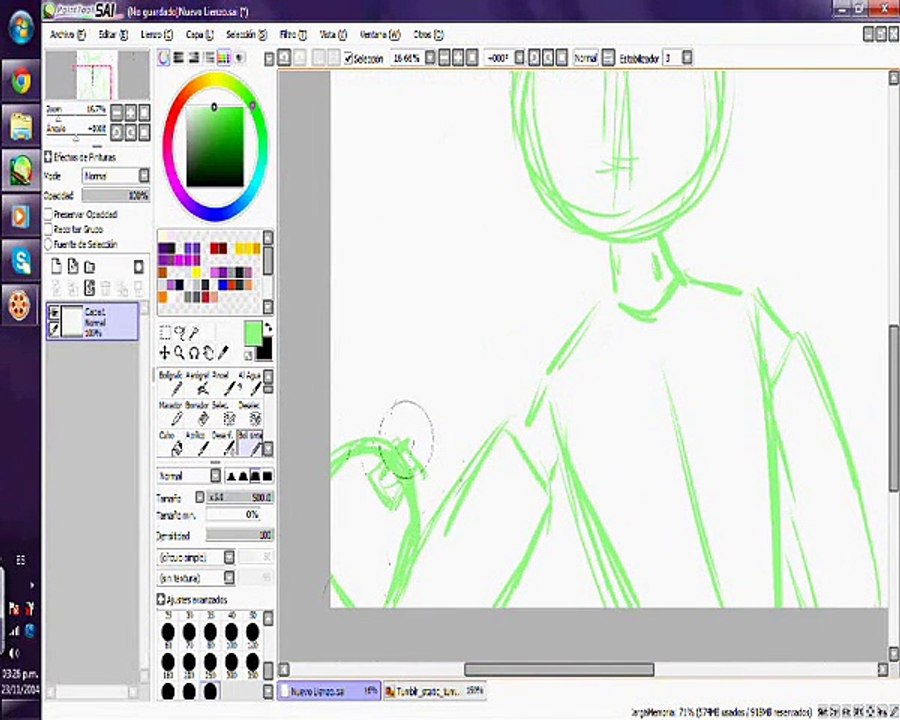
Task: Open the toolbar Normal view mode dropdown
Action: (x=608, y=58)
